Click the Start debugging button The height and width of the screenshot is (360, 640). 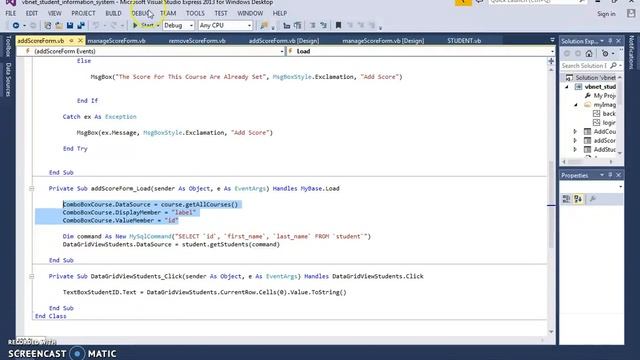click(143, 25)
